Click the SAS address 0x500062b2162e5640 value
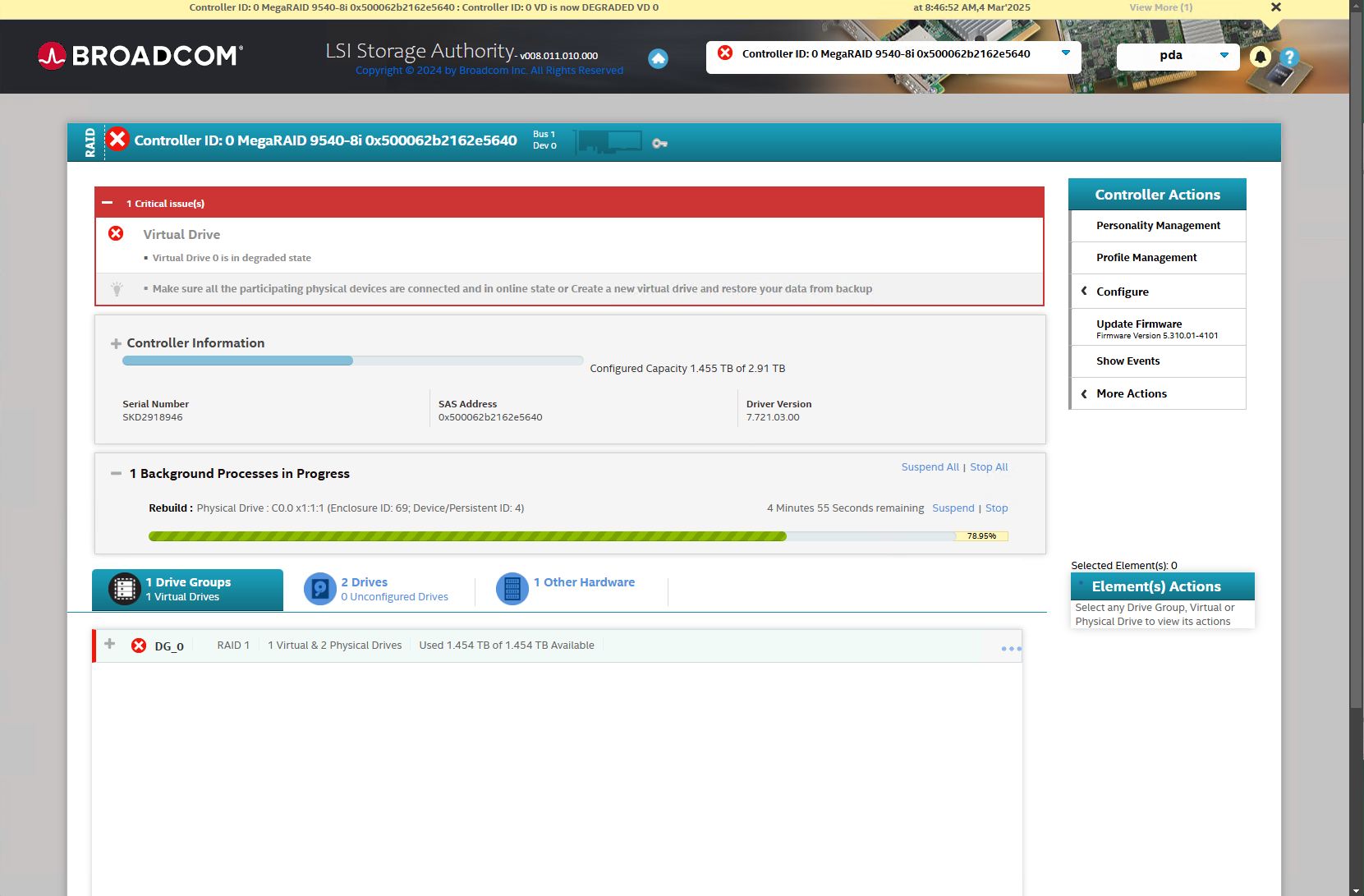1364x896 pixels. click(490, 417)
